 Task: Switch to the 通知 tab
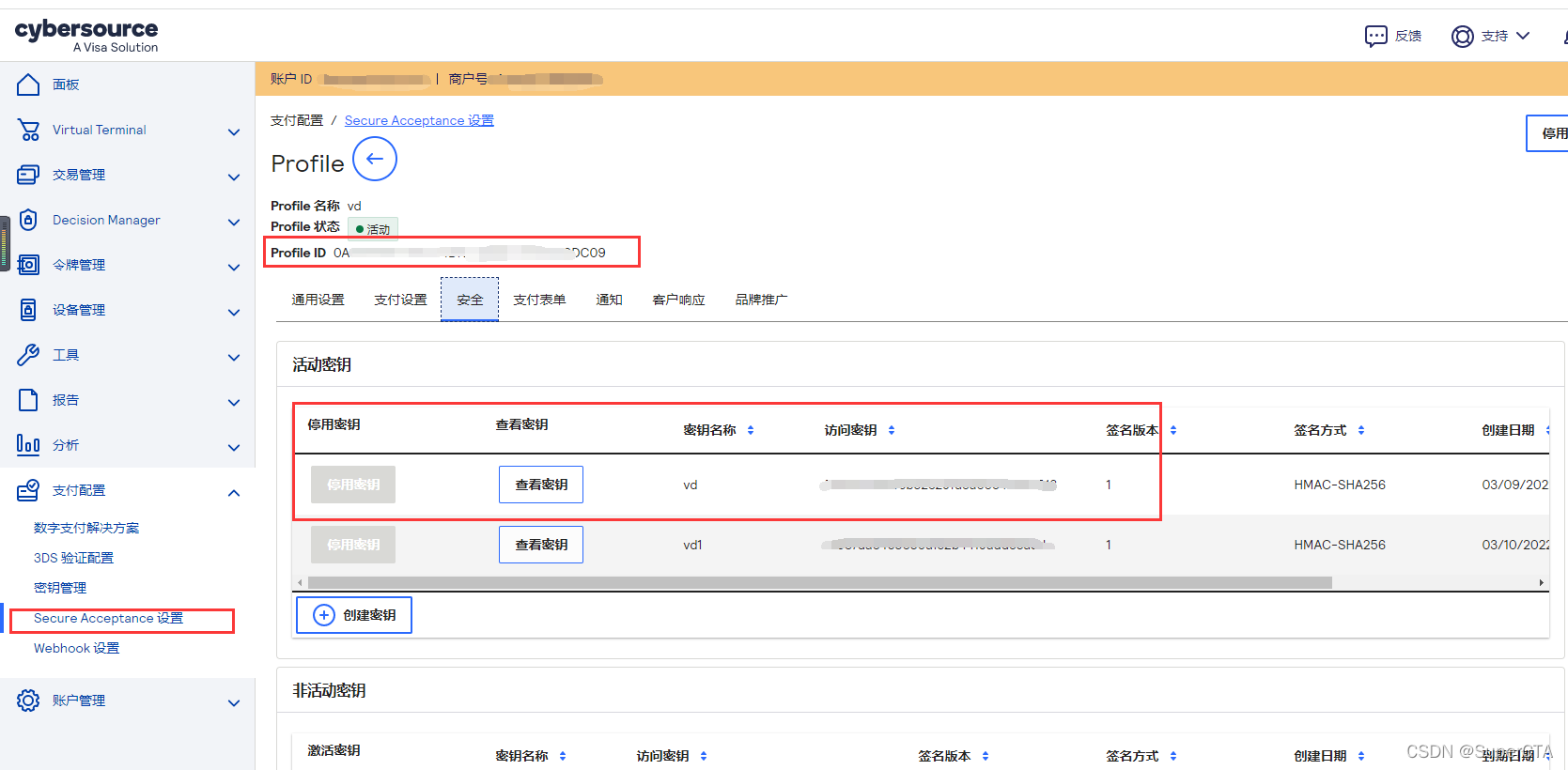click(x=609, y=300)
